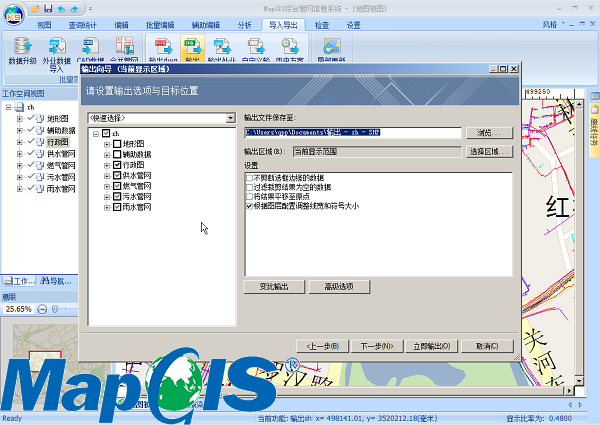Image resolution: width=600 pixels, height=425 pixels.
Task: Click the panel icon above right sidebar
Action: pyautogui.click(x=594, y=95)
